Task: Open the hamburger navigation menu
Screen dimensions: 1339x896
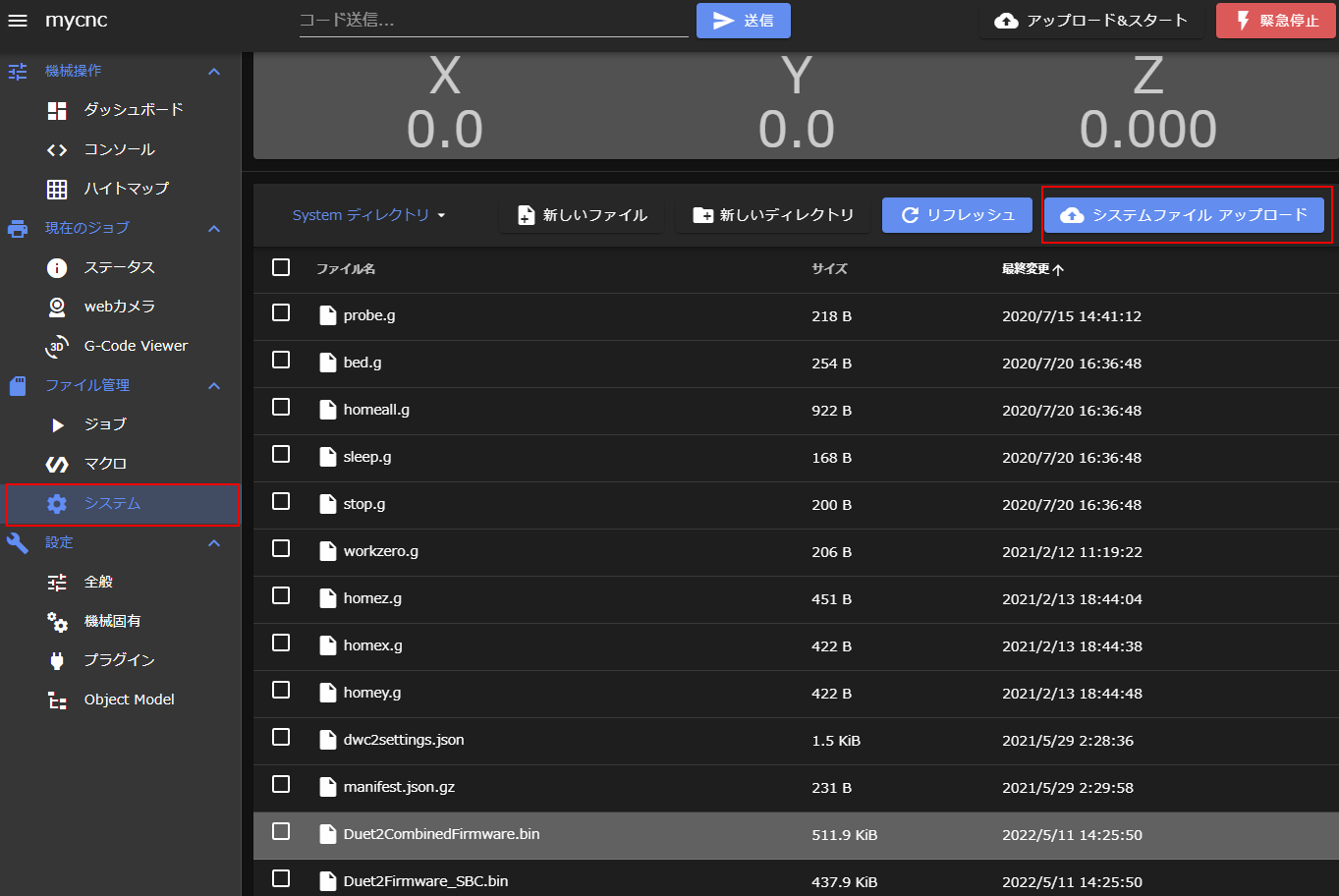Action: 18,21
